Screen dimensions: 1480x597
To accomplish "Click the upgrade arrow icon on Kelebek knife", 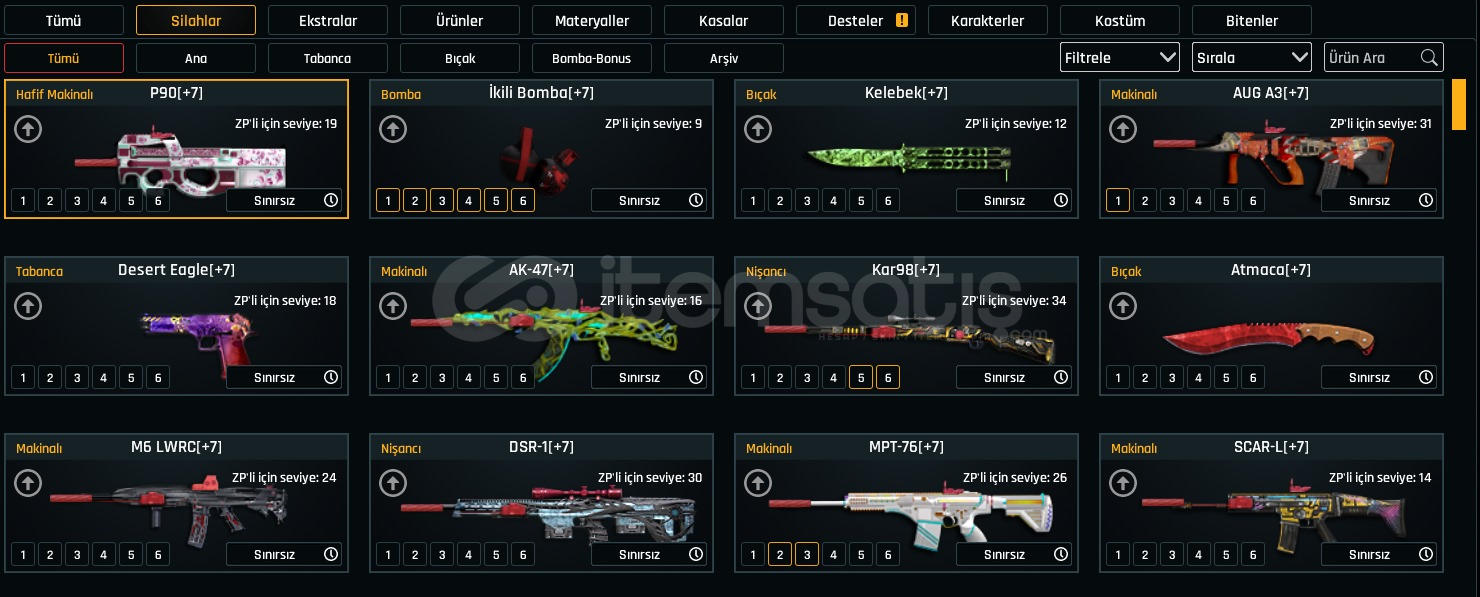I will [758, 129].
